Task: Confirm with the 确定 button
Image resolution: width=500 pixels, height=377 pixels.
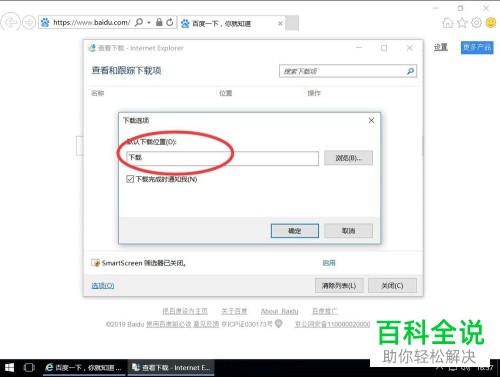Action: [295, 231]
